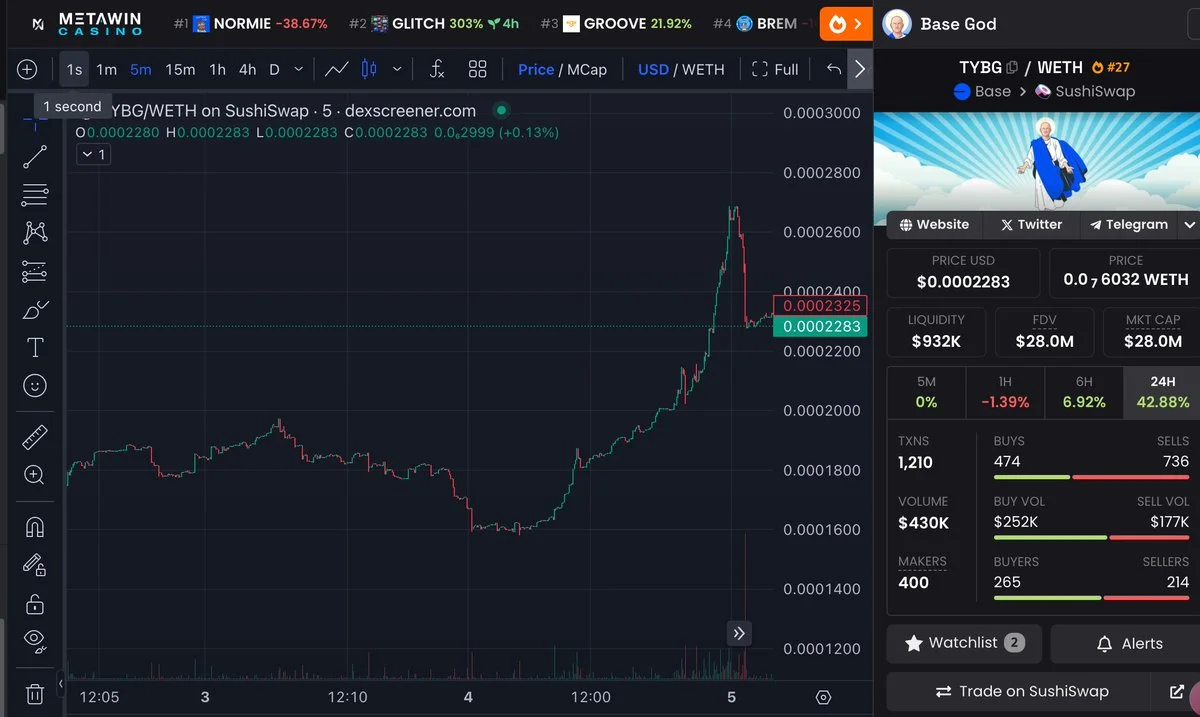Select the XABCD pattern tool
Screen dimensions: 1200x717
(x=35, y=232)
